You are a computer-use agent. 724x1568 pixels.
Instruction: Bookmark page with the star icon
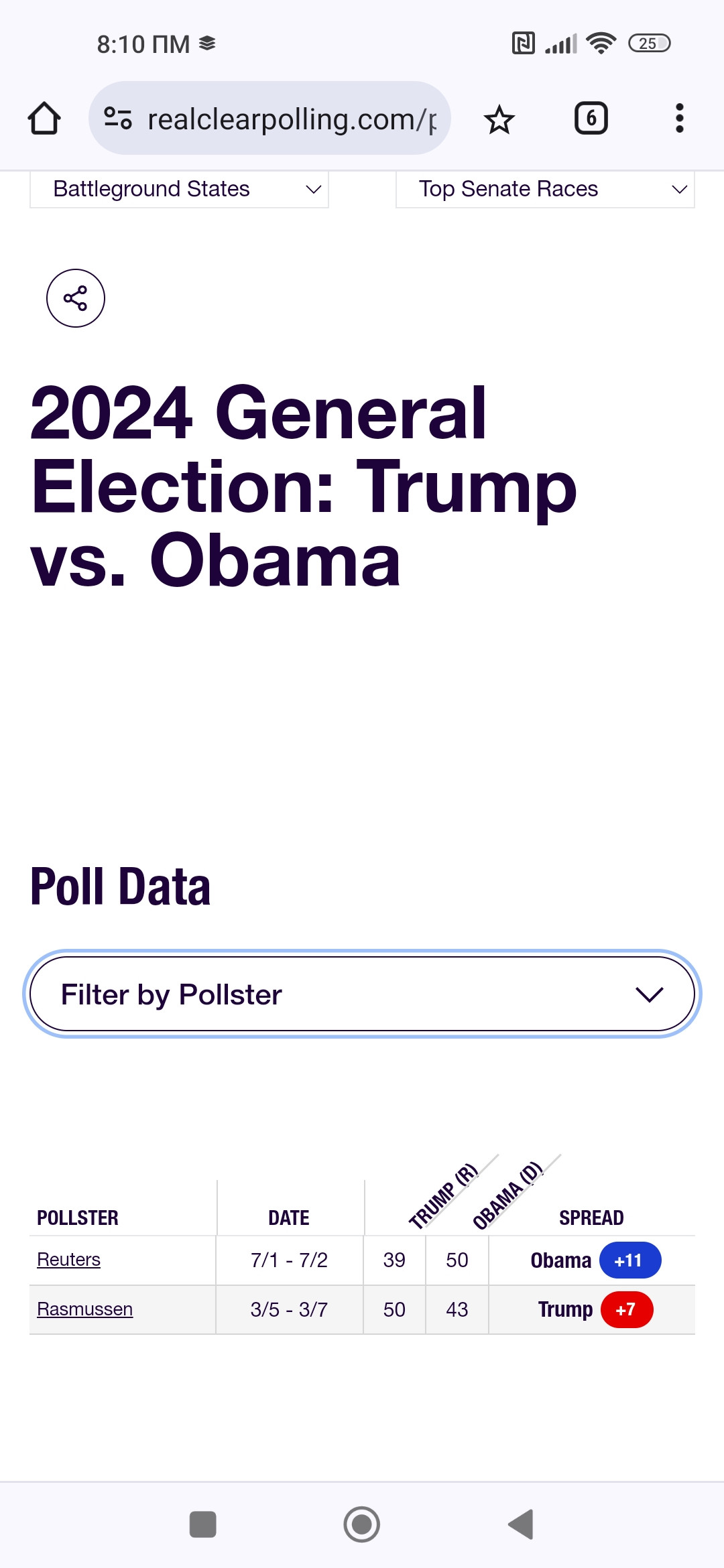coord(499,119)
